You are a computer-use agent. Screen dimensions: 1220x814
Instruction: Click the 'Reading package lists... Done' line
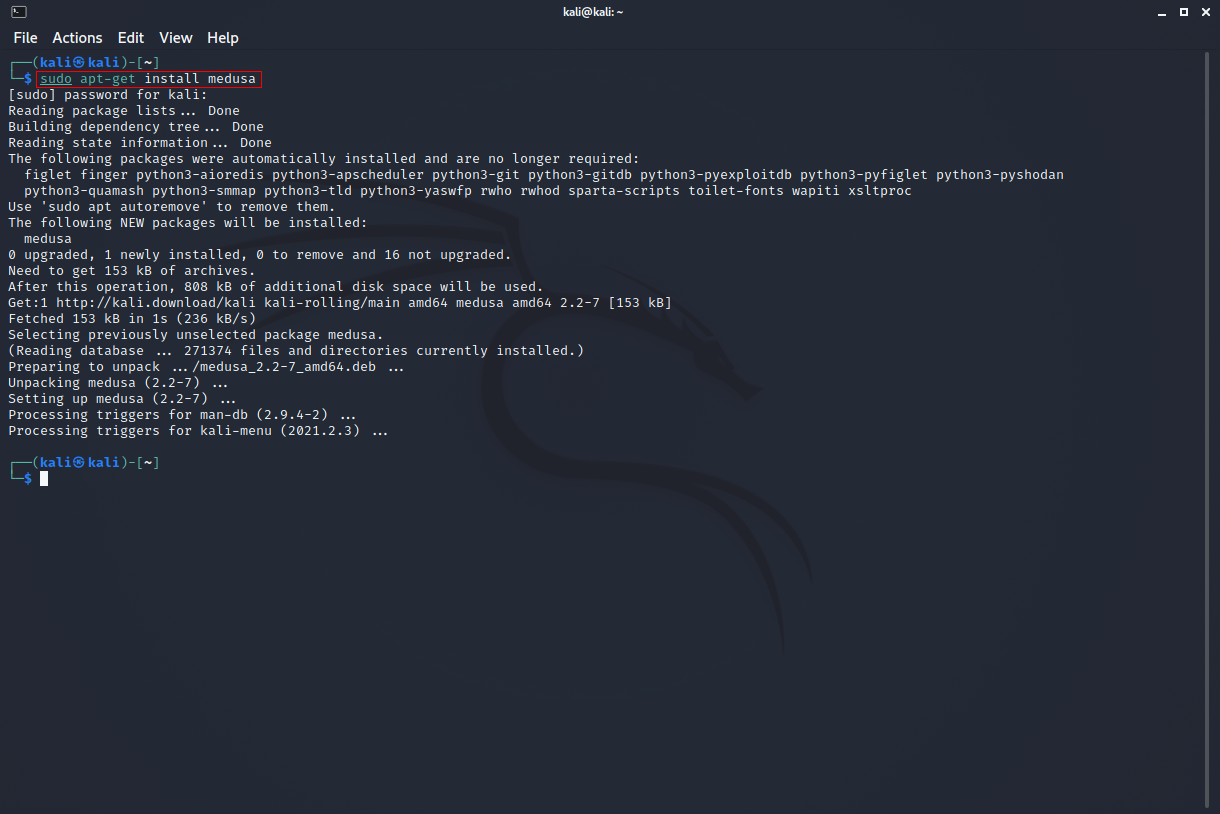[x=124, y=111]
